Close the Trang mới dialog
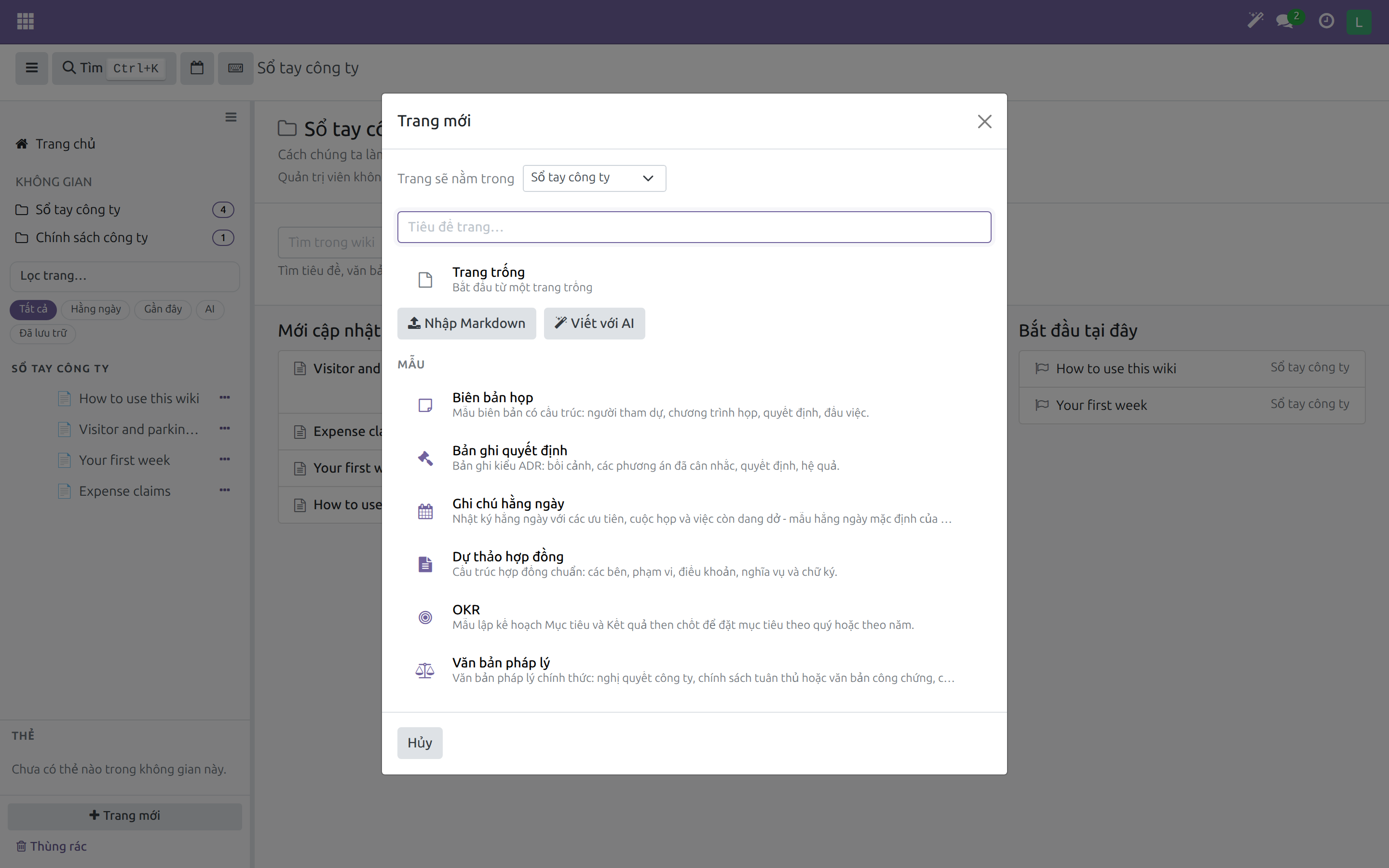Viewport: 1389px width, 868px height. 984,122
